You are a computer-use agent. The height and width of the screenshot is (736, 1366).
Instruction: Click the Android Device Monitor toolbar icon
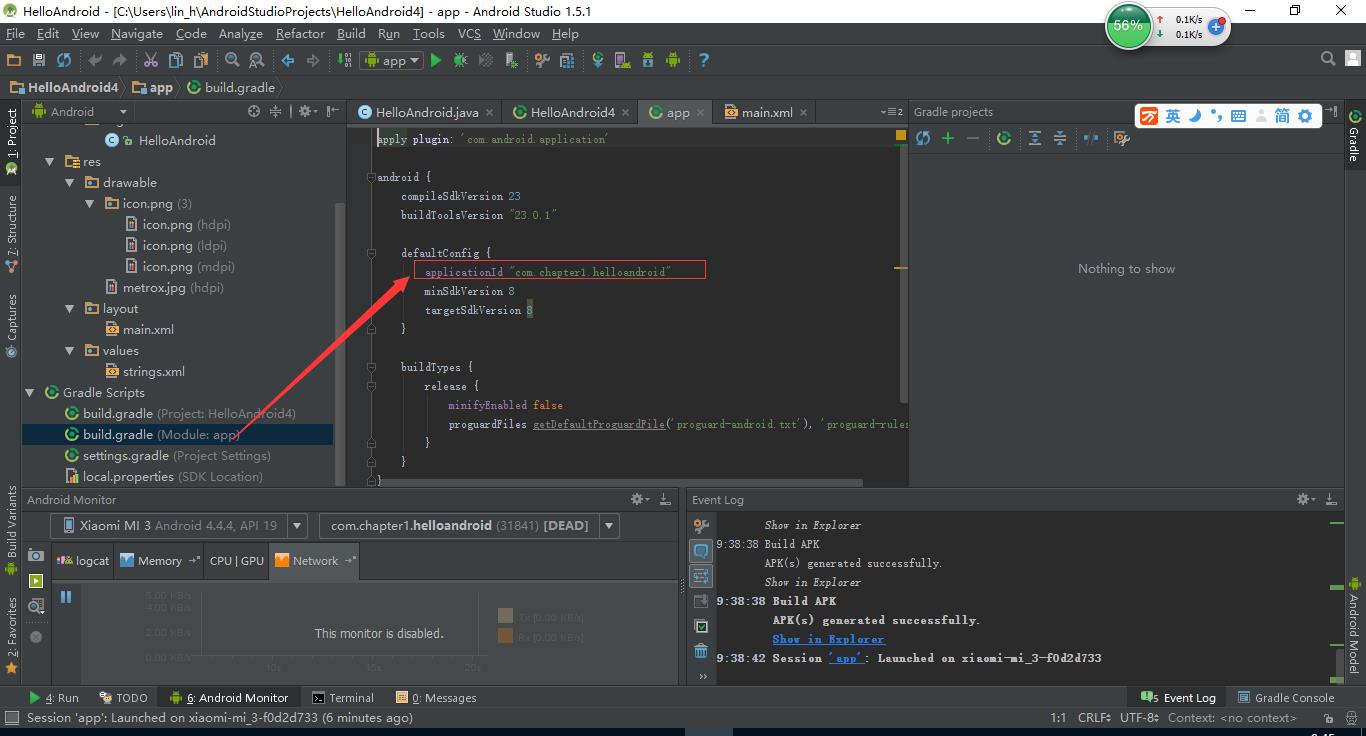[673, 60]
